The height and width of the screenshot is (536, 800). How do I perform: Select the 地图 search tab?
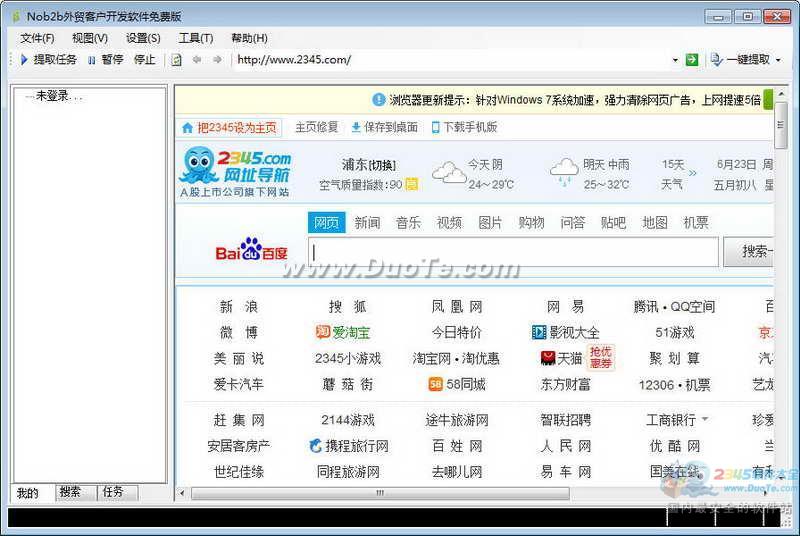tap(655, 222)
